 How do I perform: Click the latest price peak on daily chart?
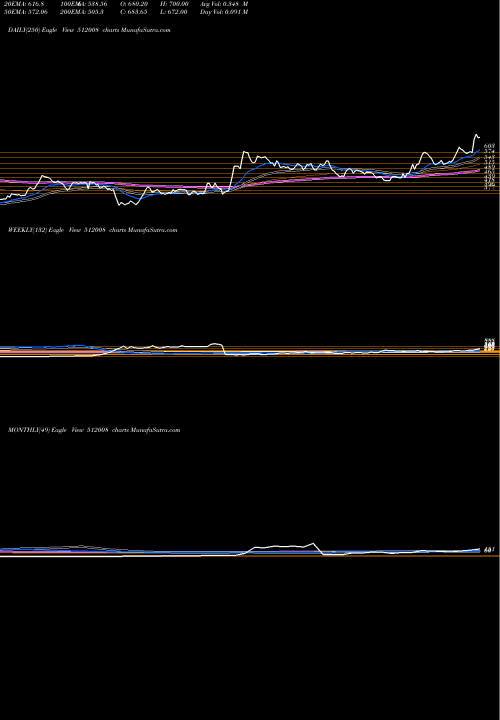pos(476,135)
